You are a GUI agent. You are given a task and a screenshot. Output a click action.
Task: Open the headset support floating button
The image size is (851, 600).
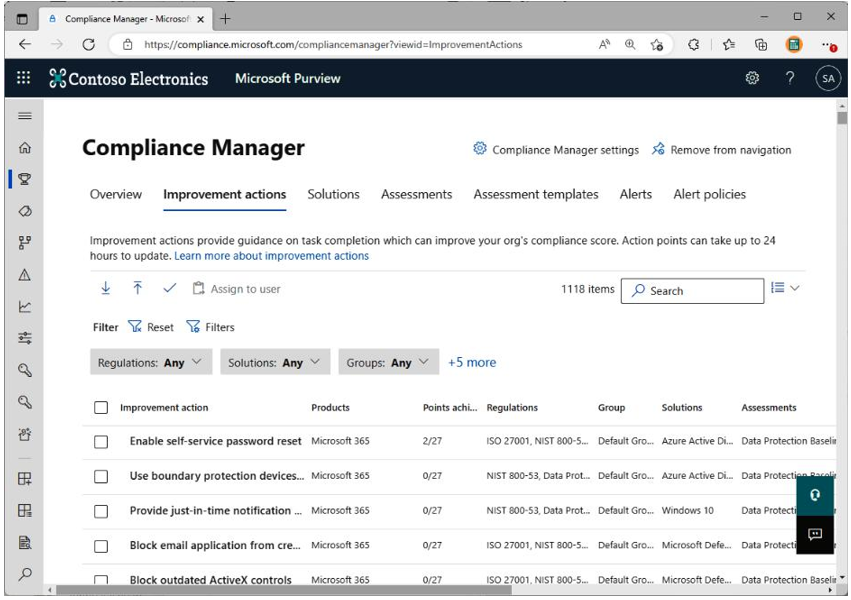point(815,495)
